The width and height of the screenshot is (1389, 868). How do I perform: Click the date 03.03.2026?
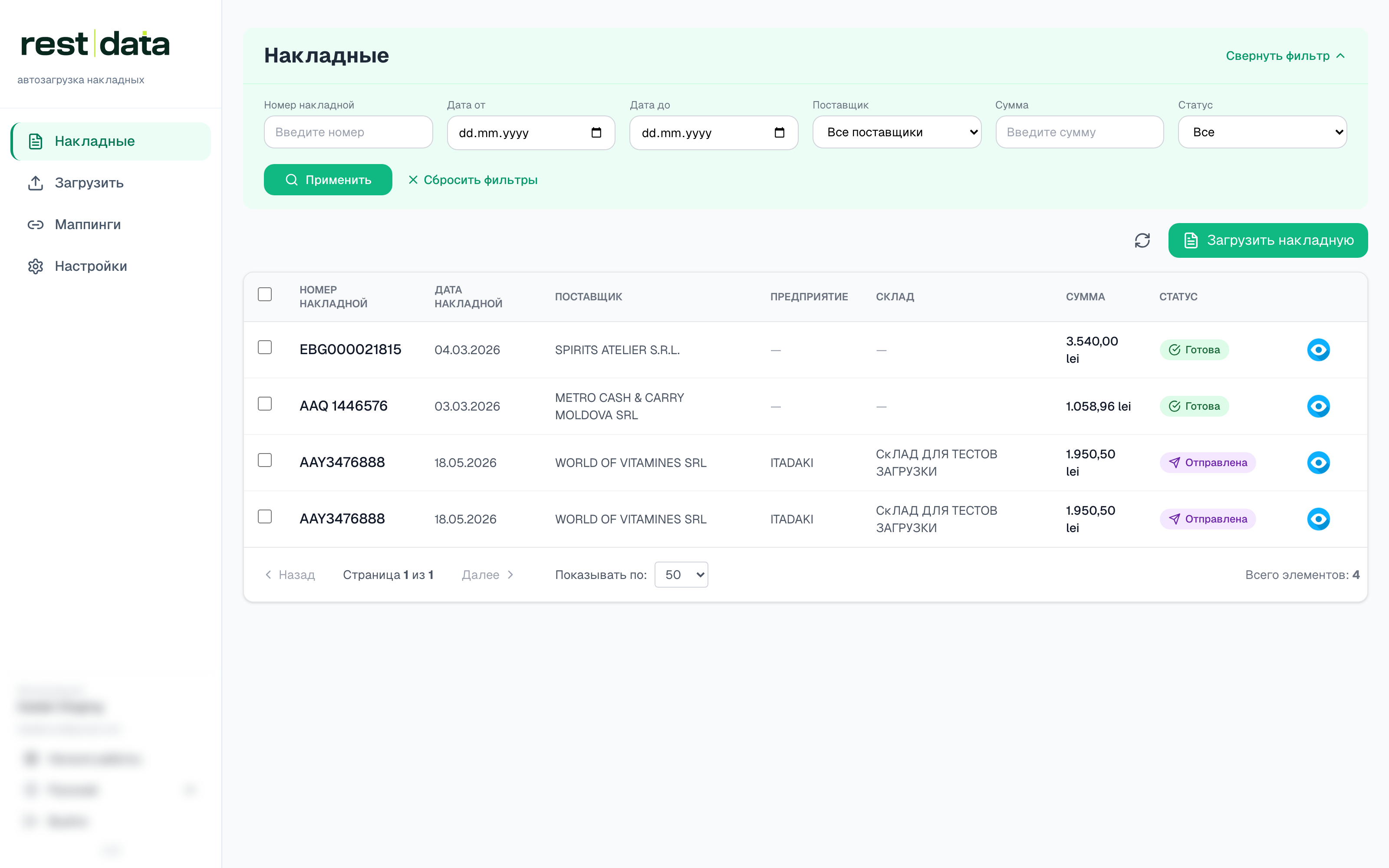(467, 407)
